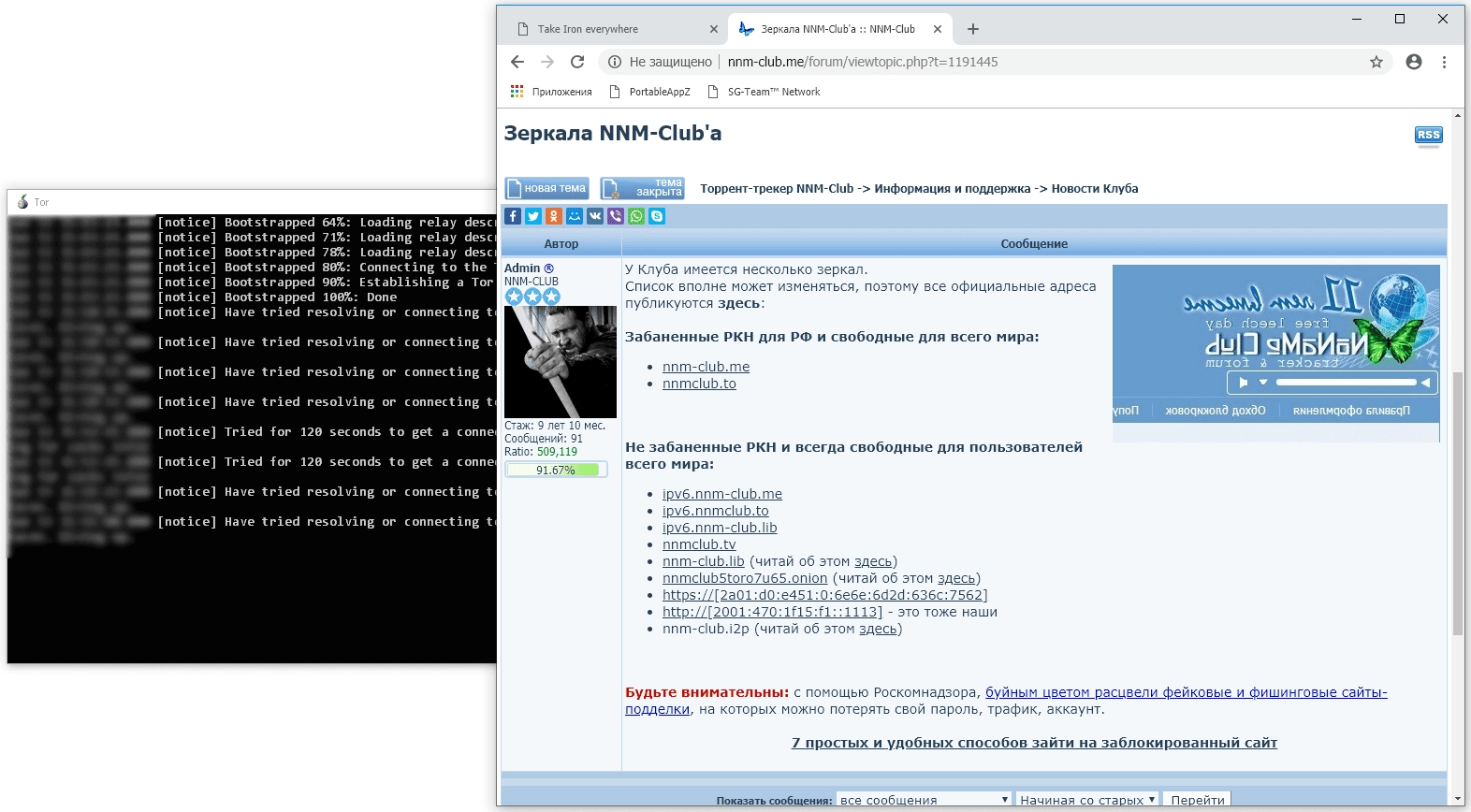
Task: Share topic on Facebook
Action: click(x=513, y=216)
